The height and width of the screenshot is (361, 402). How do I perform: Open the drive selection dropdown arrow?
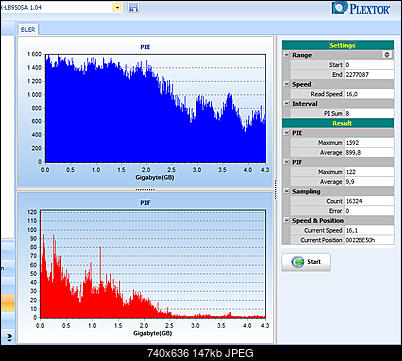117,8
